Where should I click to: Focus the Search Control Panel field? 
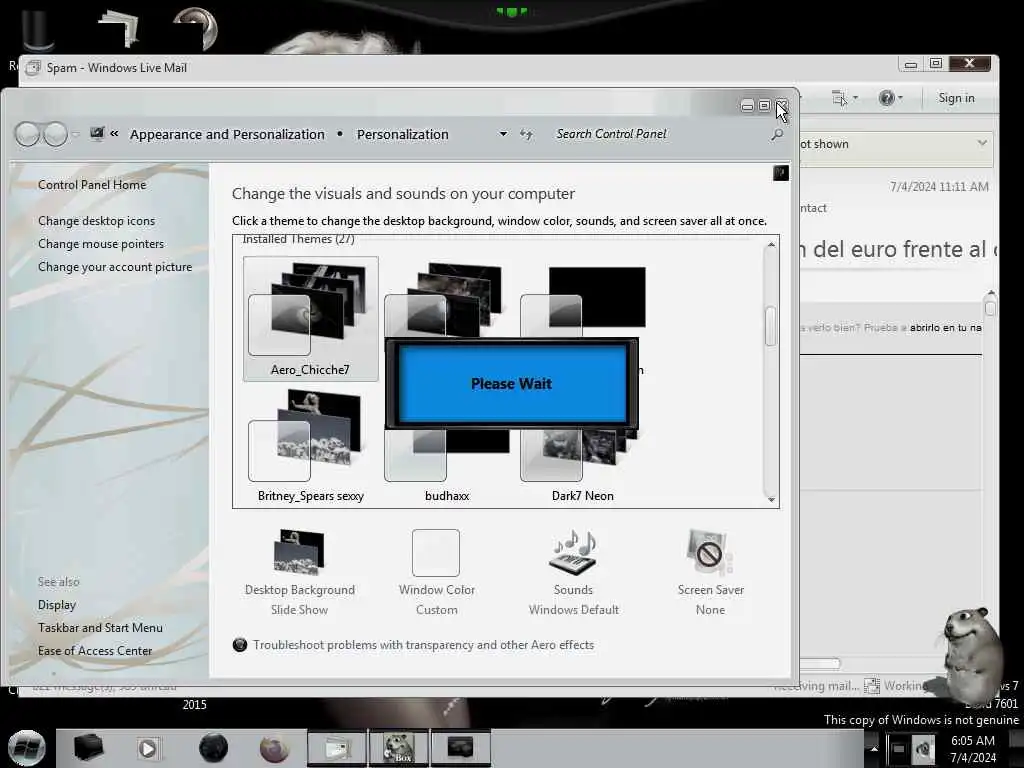click(x=660, y=134)
